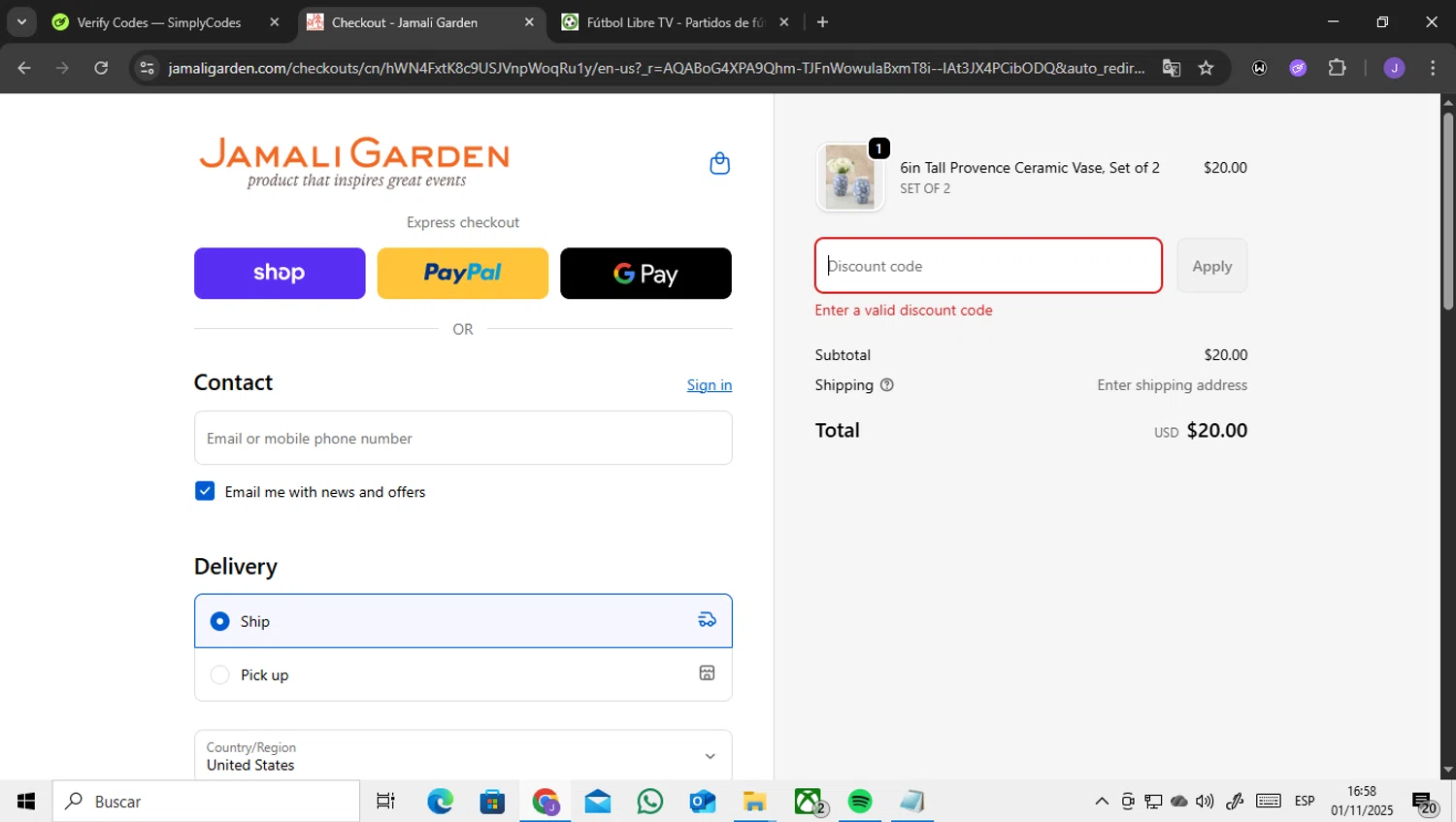The width and height of the screenshot is (1456, 822).
Task: Open a new browser tab
Action: [x=822, y=22]
